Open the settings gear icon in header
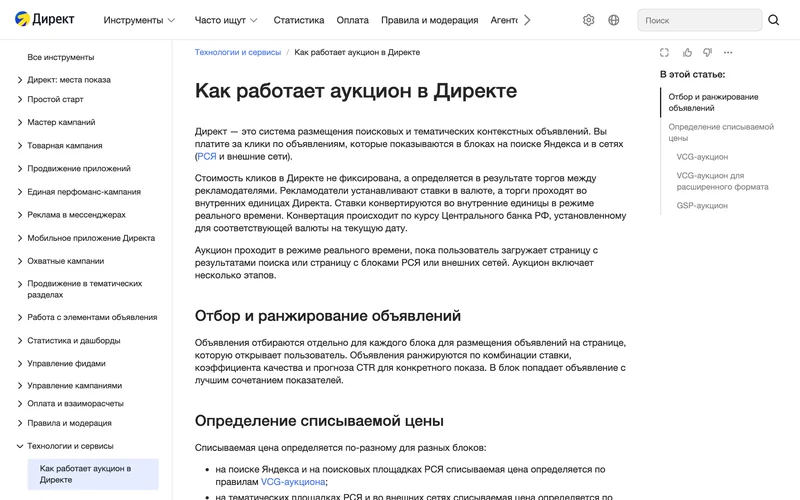Viewport: 800px width, 500px height. pyautogui.click(x=588, y=20)
